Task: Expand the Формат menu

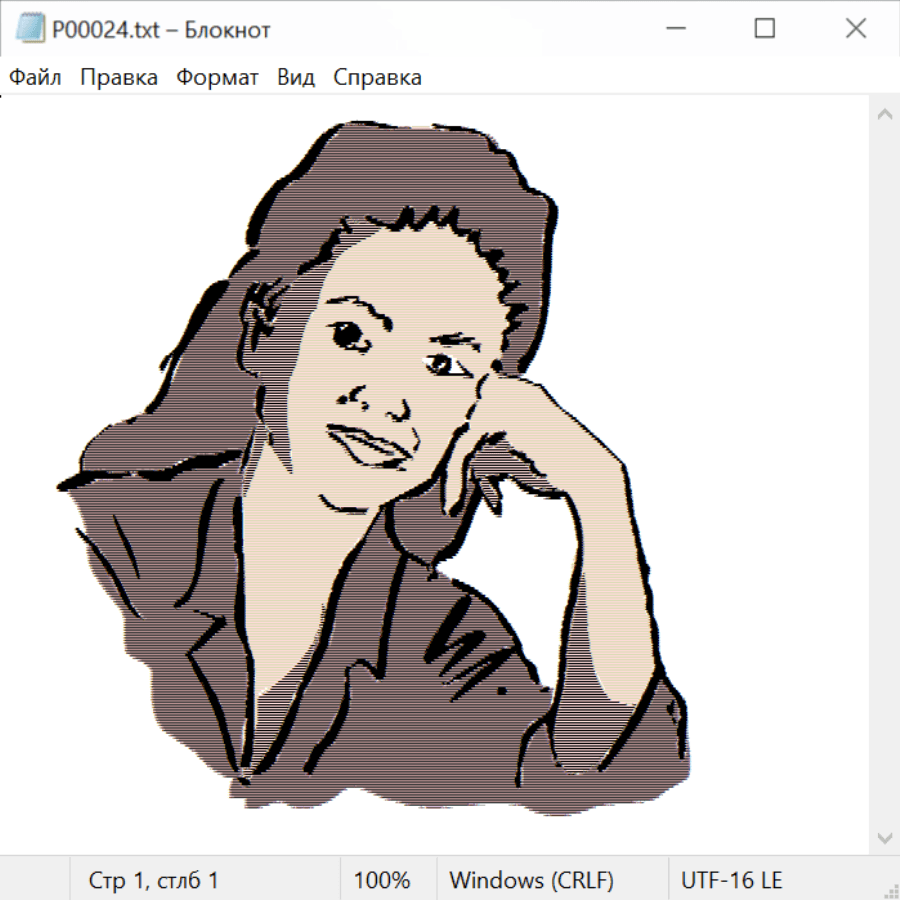Action: coord(217,77)
